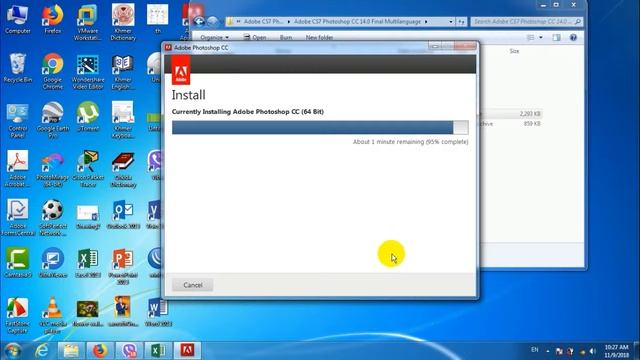Open Computer desktop icon

pyautogui.click(x=18, y=19)
